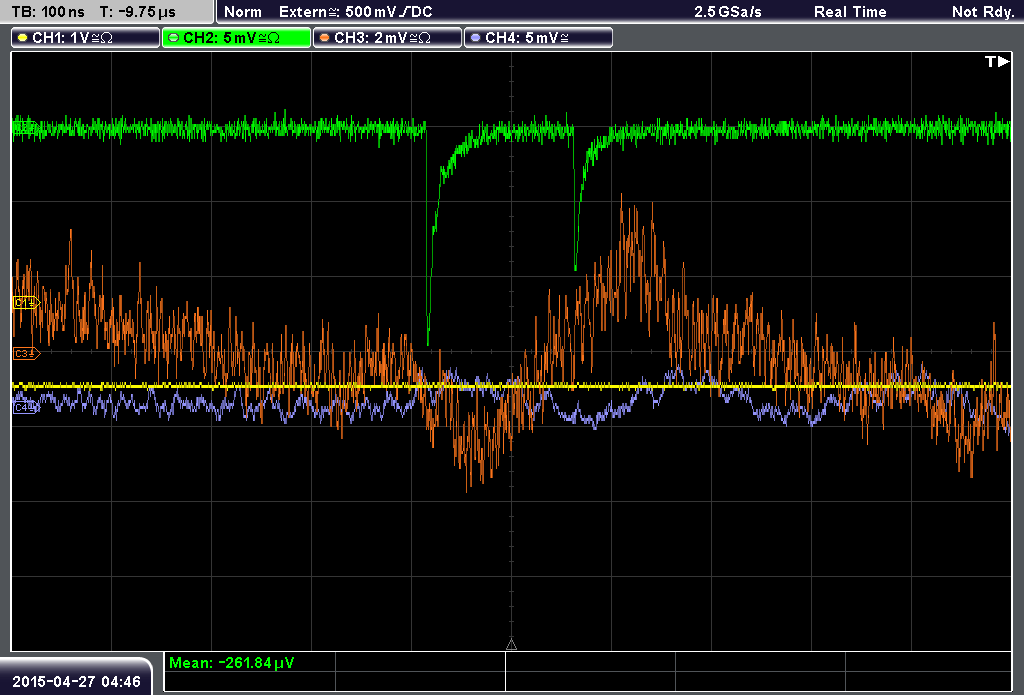Click the Norm trigger mode label
This screenshot has height=695, width=1024.
(x=243, y=12)
